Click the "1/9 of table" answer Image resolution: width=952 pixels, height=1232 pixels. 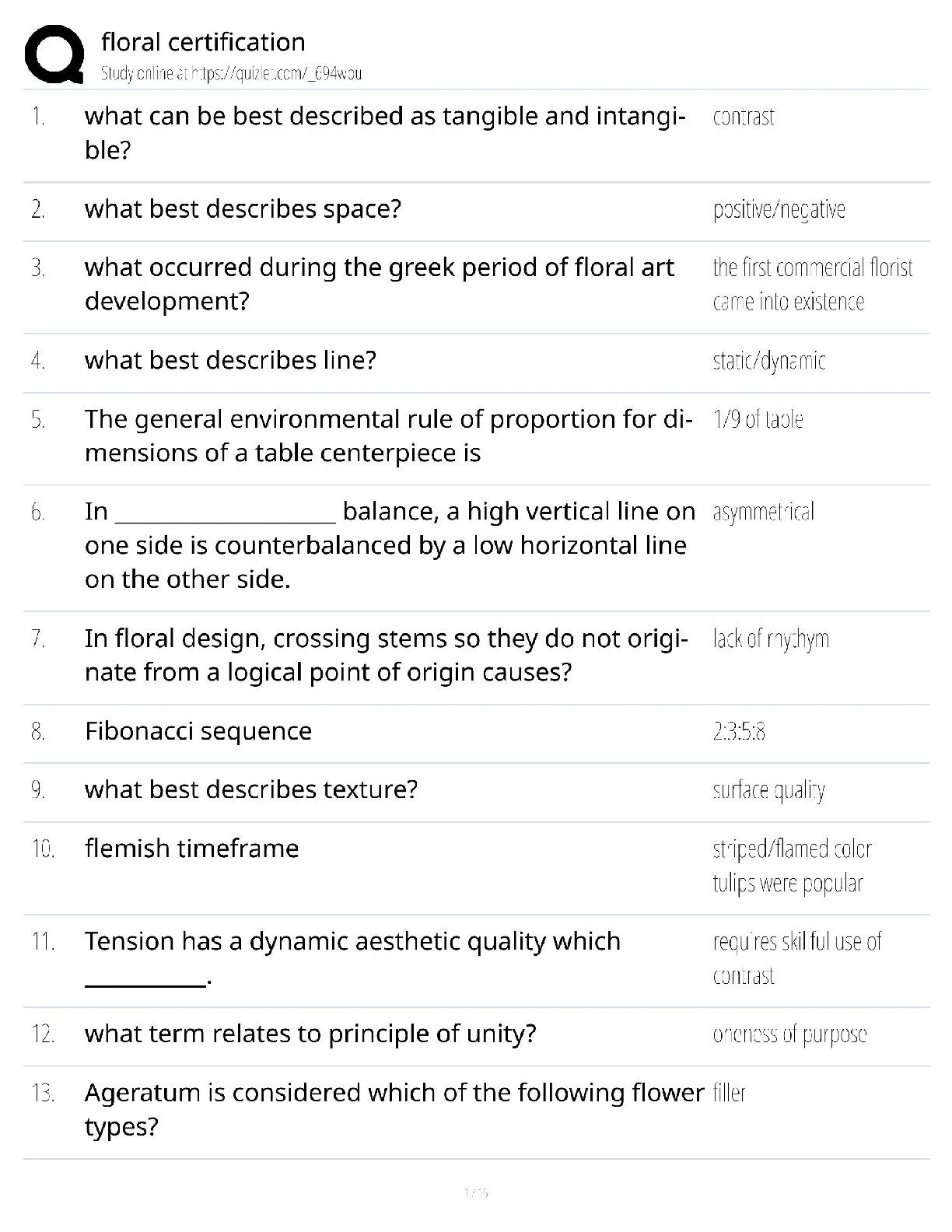coord(758,420)
